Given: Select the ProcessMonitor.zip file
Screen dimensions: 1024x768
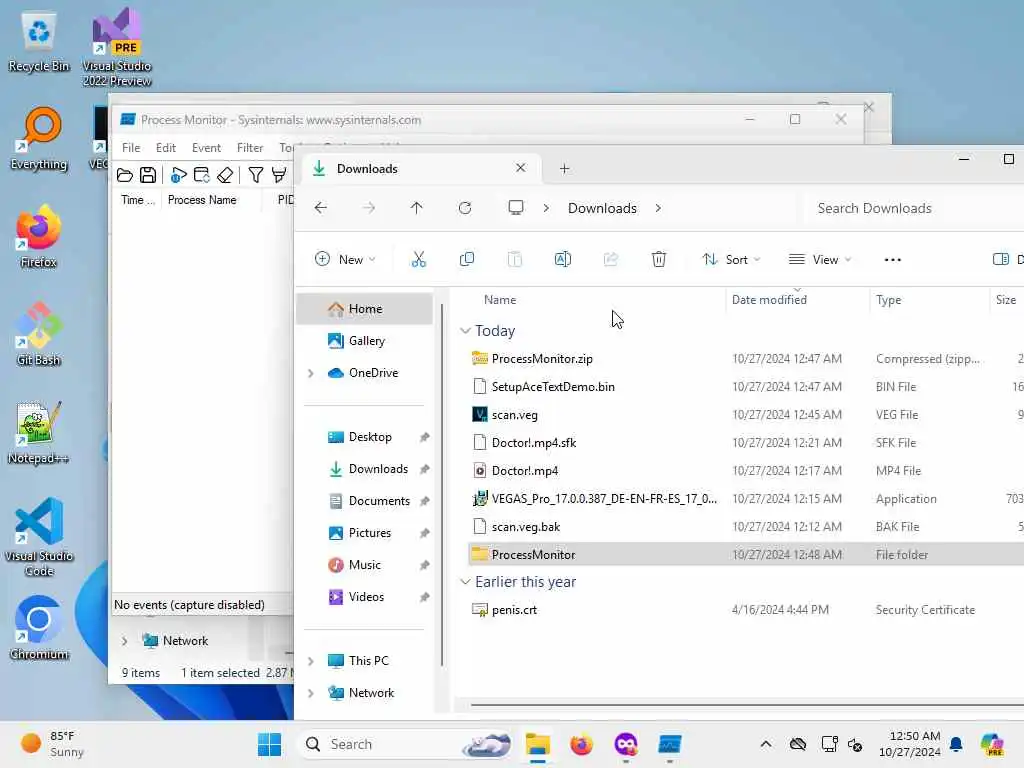Looking at the screenshot, I should [542, 359].
